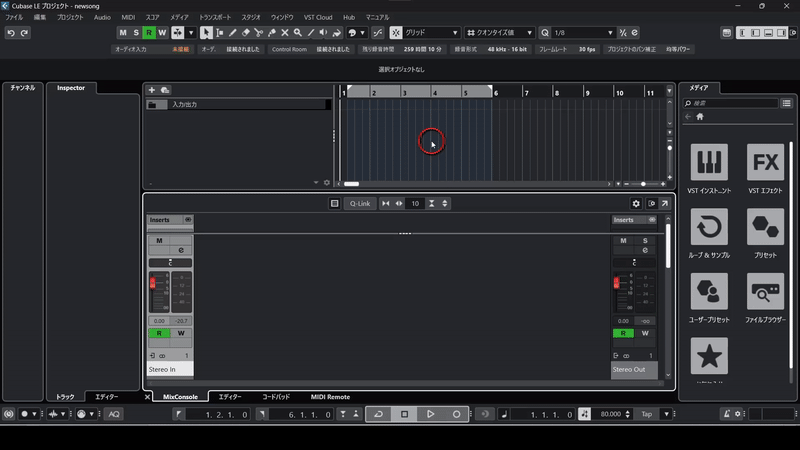Click the Q-Link button
Screen dimensions: 800x450
coord(360,204)
